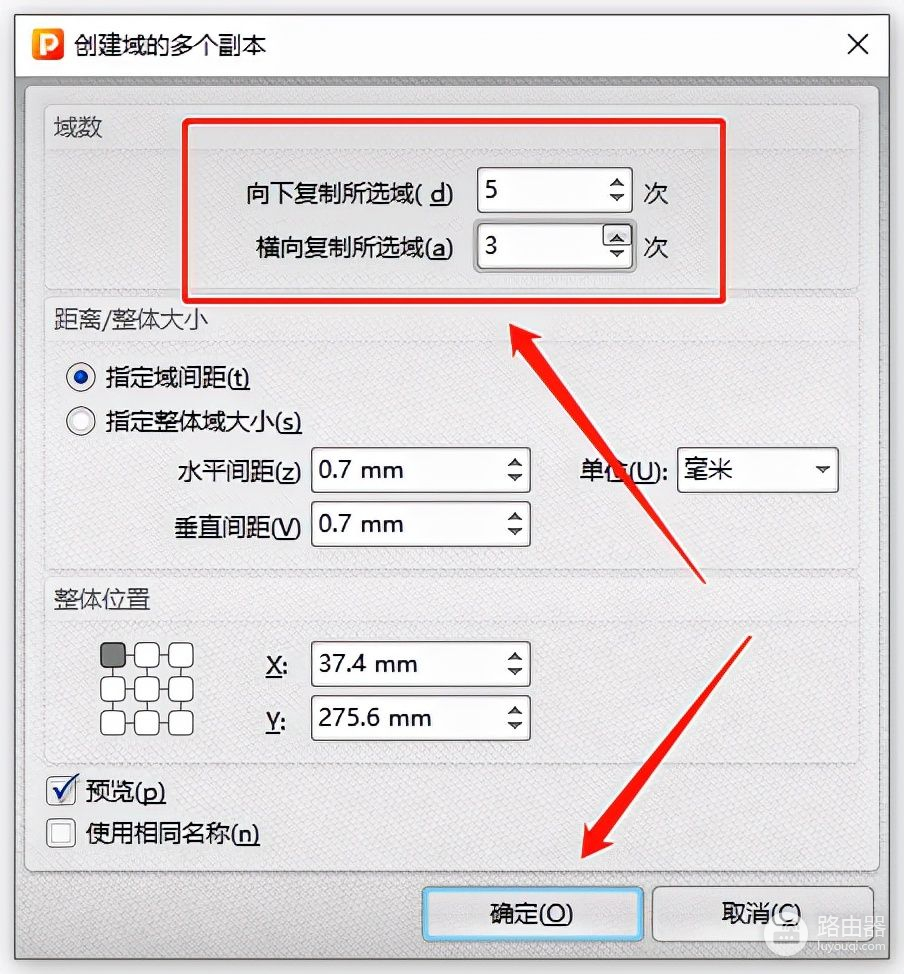Select top-right anchor square in position grid
The image size is (904, 974).
tap(181, 655)
